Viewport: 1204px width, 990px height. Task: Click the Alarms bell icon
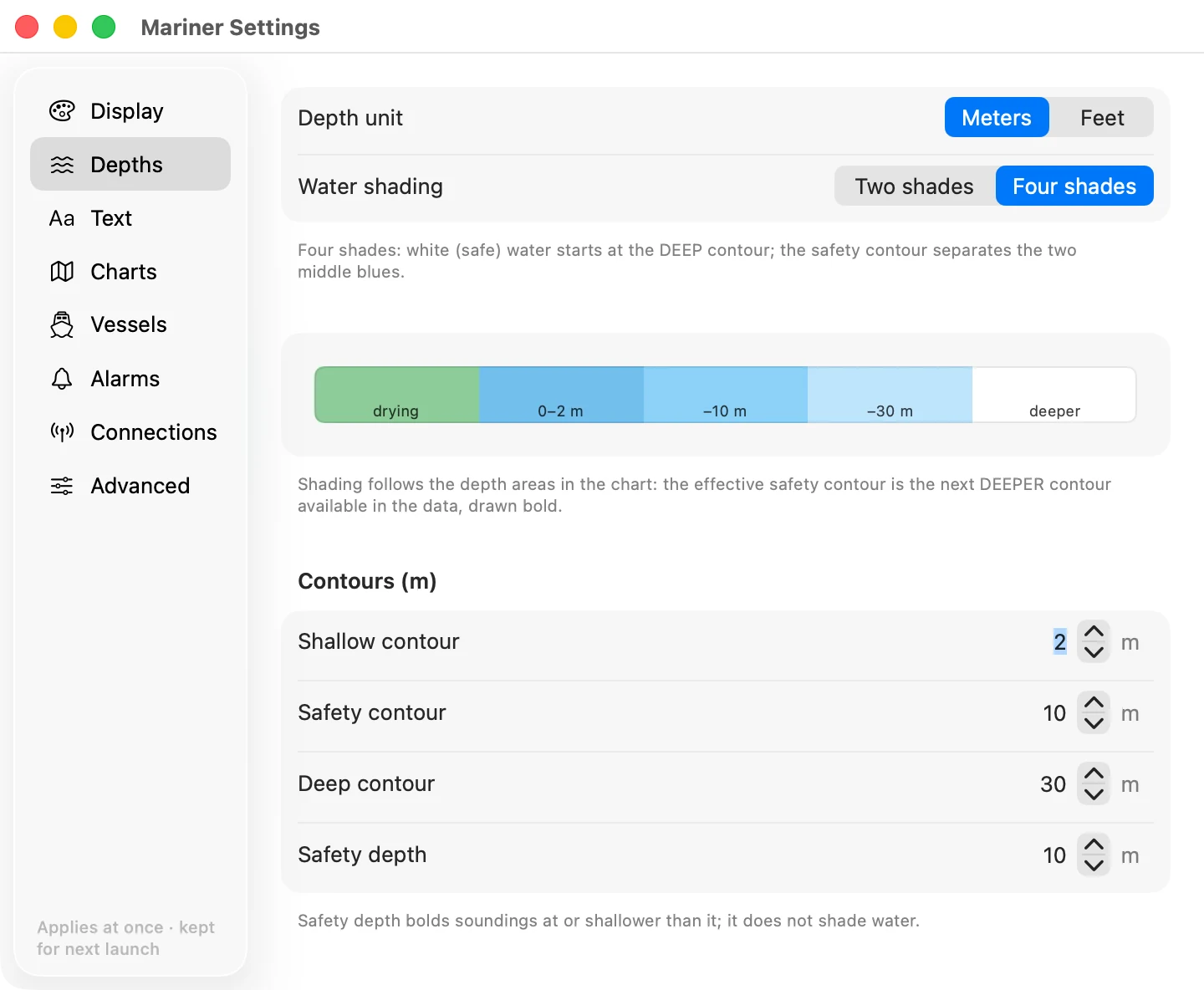(62, 379)
